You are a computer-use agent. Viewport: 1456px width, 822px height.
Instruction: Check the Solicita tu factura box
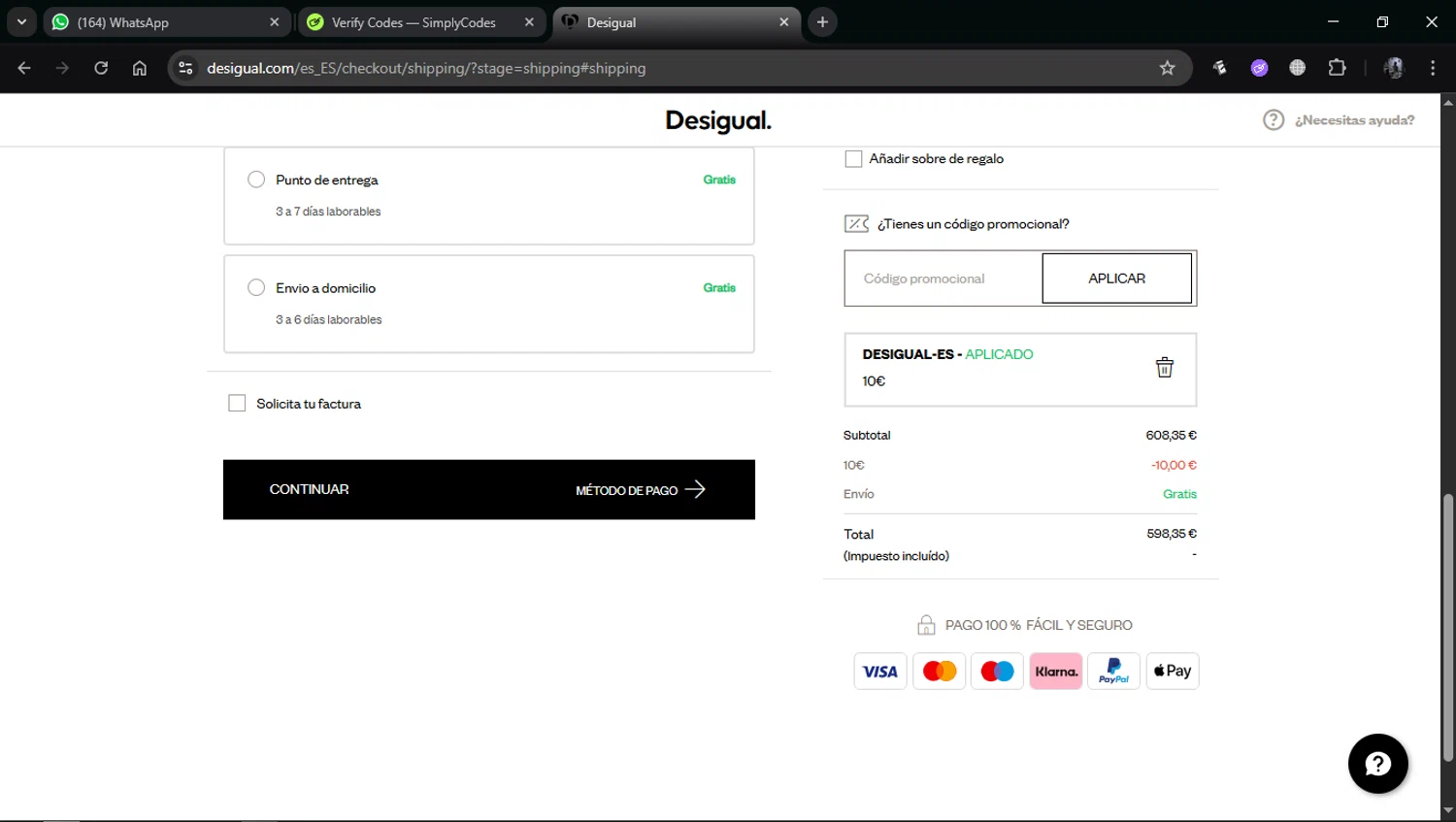click(237, 403)
